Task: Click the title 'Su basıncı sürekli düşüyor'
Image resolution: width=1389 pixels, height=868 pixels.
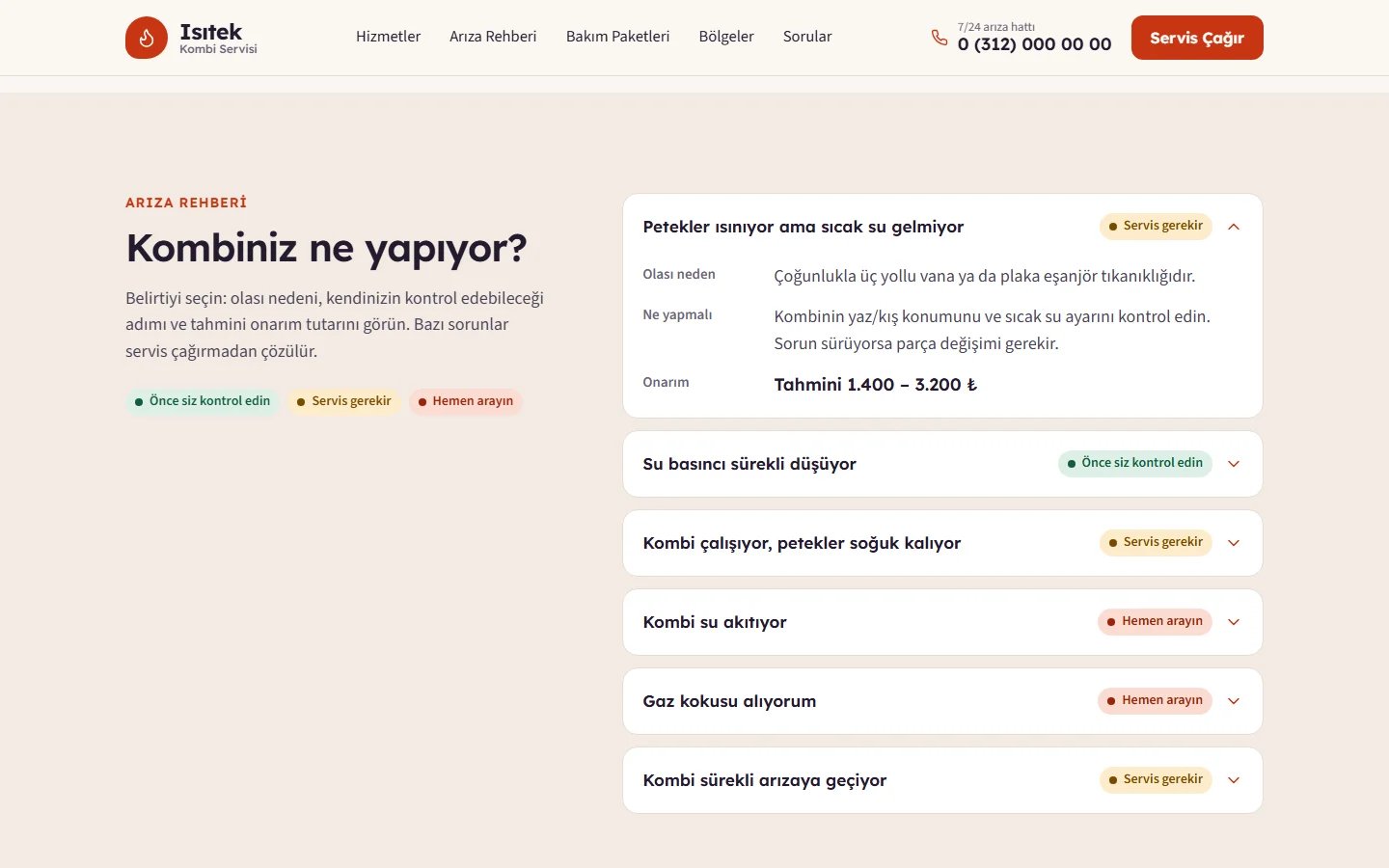Action: coord(749,464)
